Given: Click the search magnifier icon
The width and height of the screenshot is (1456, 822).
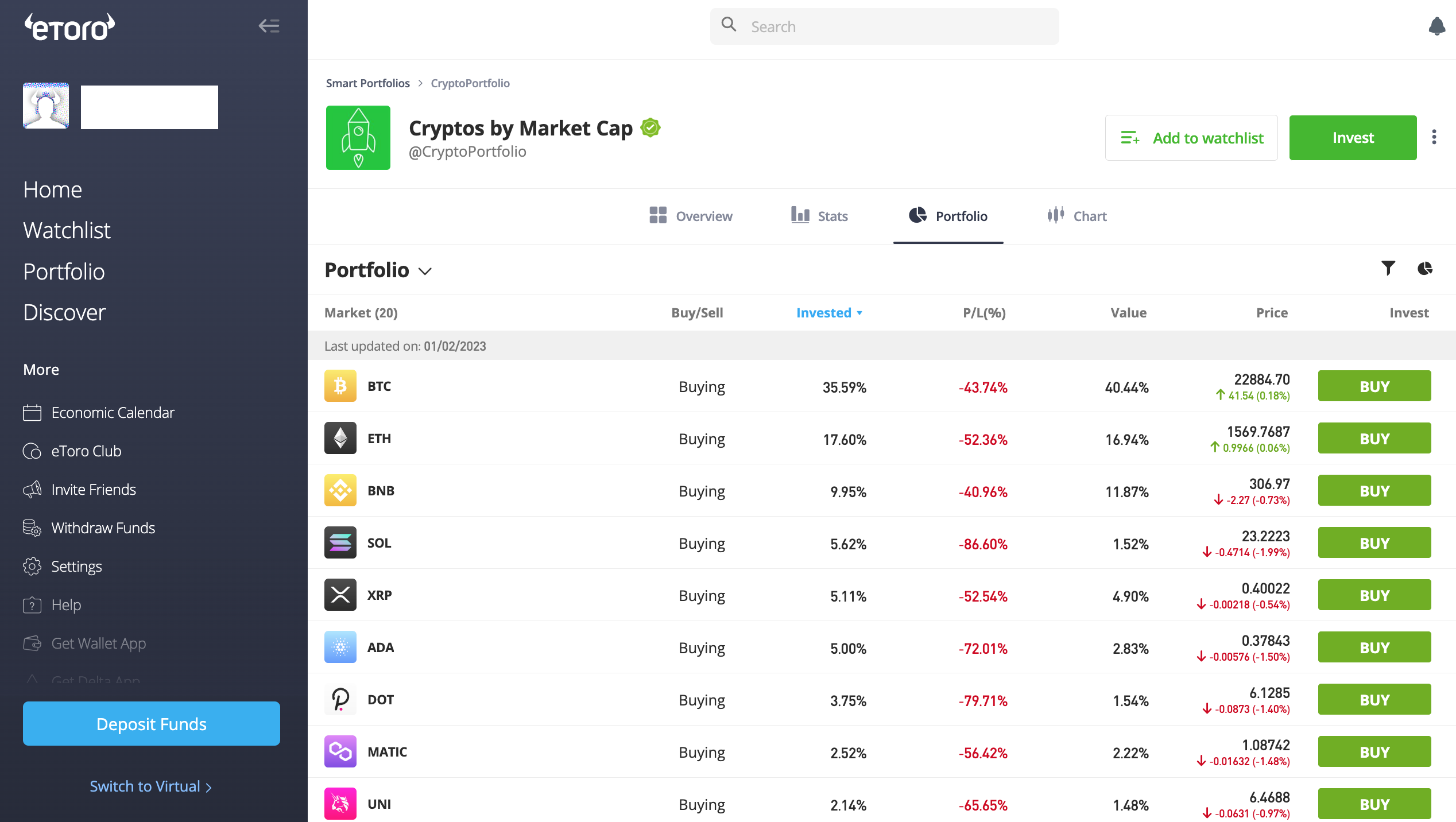Looking at the screenshot, I should pyautogui.click(x=729, y=24).
